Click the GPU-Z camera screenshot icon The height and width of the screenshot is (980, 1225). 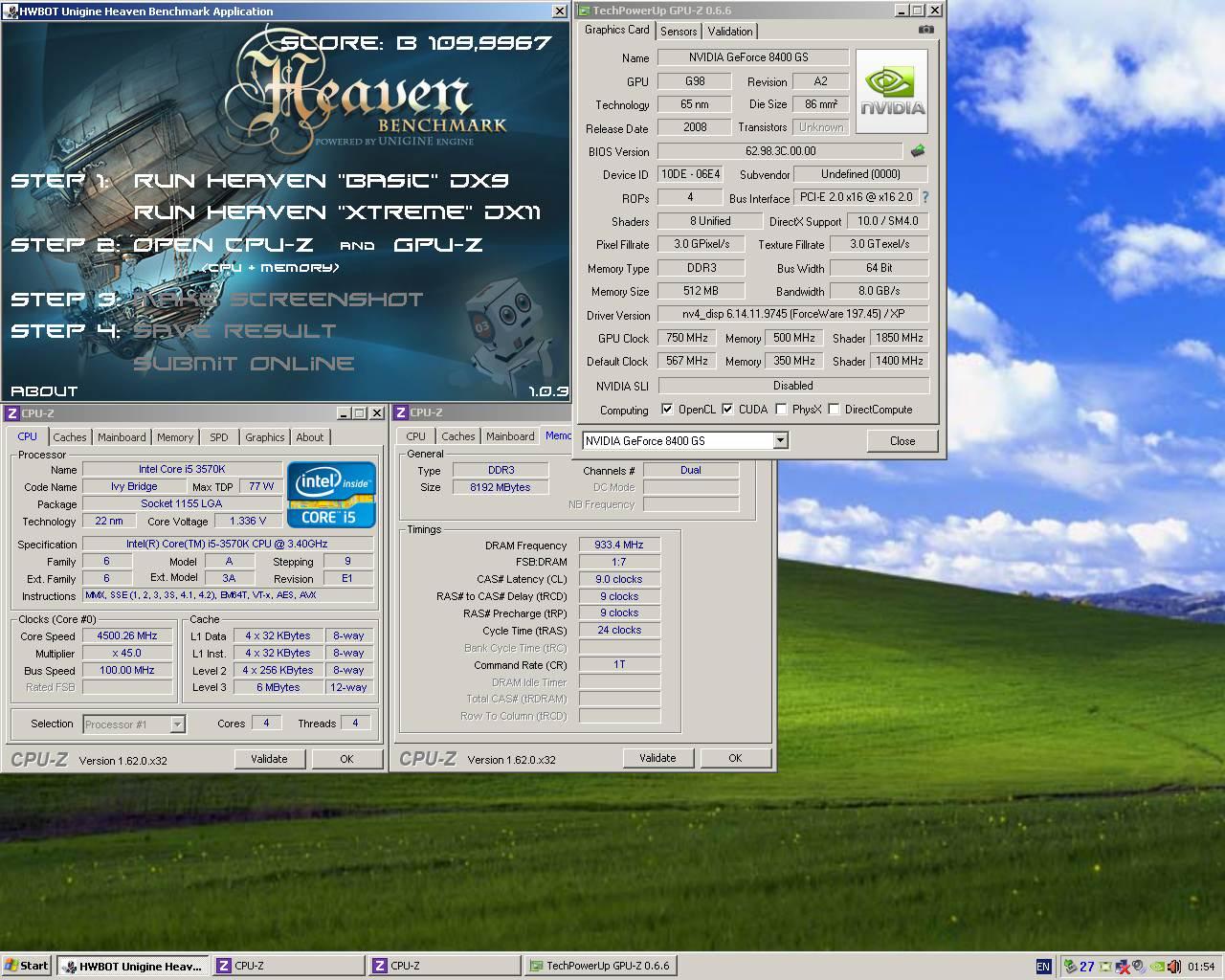tap(925, 30)
